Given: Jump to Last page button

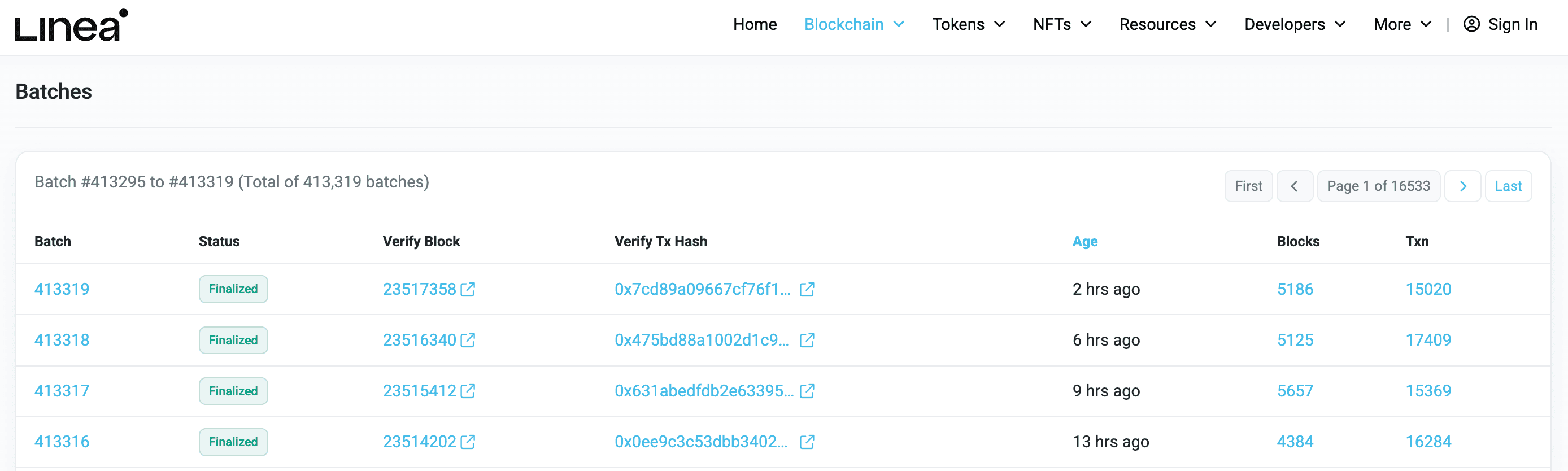Looking at the screenshot, I should pos(1508,186).
